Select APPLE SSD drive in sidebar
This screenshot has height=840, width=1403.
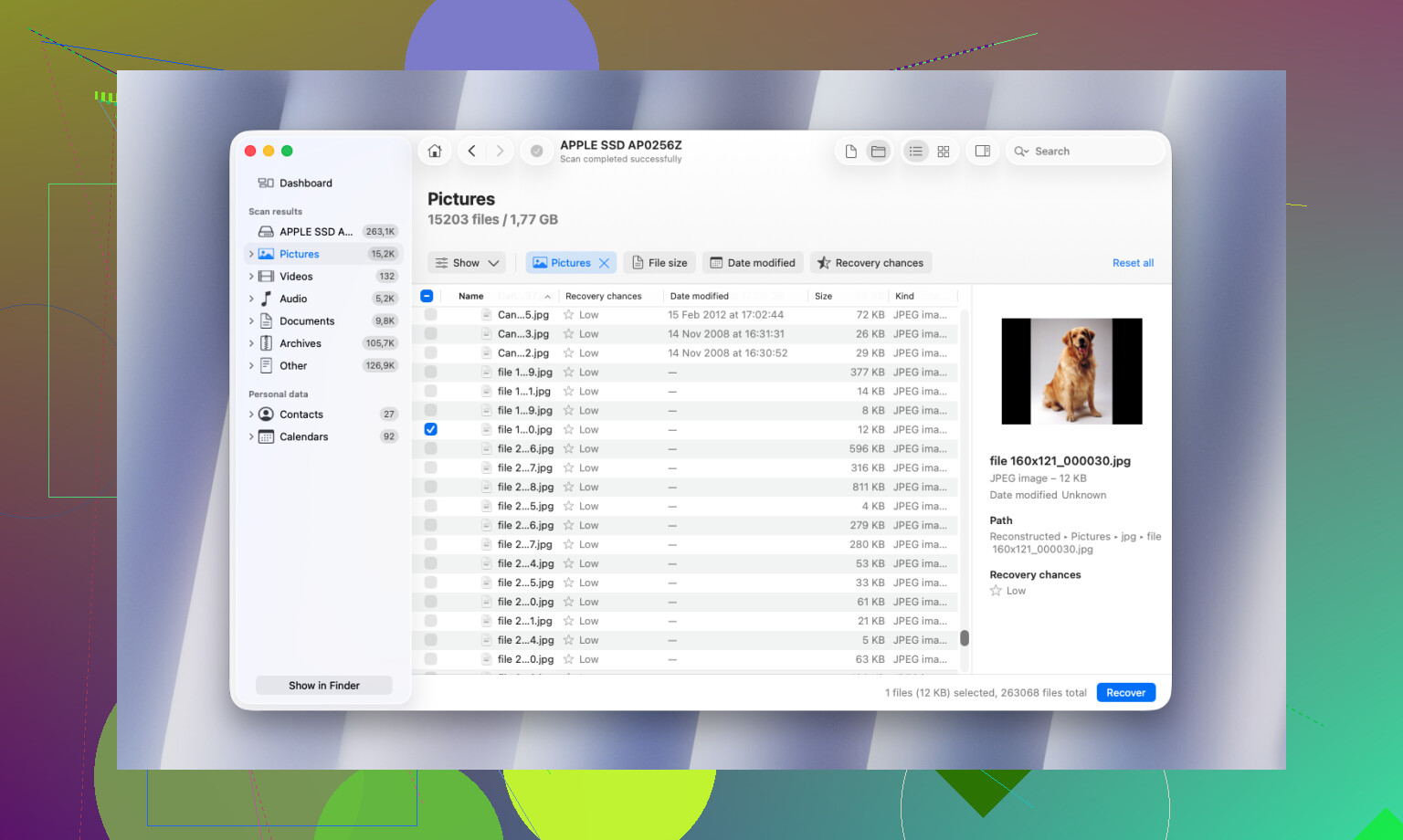click(x=324, y=231)
